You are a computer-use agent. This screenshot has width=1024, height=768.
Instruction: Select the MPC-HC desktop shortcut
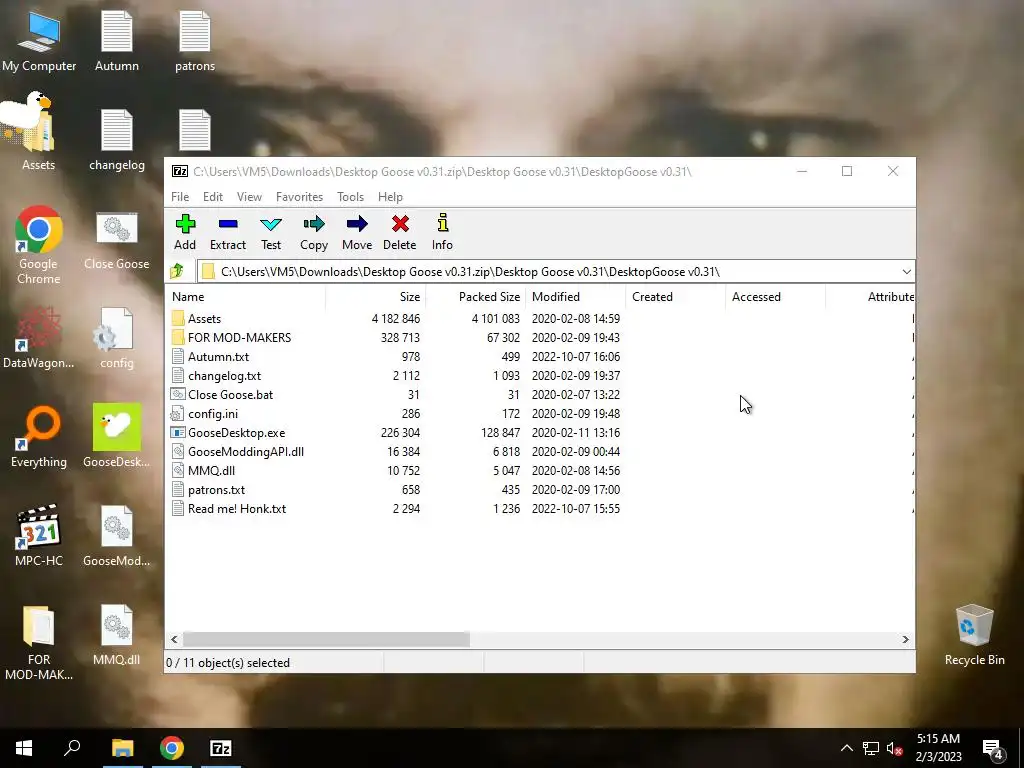[39, 536]
